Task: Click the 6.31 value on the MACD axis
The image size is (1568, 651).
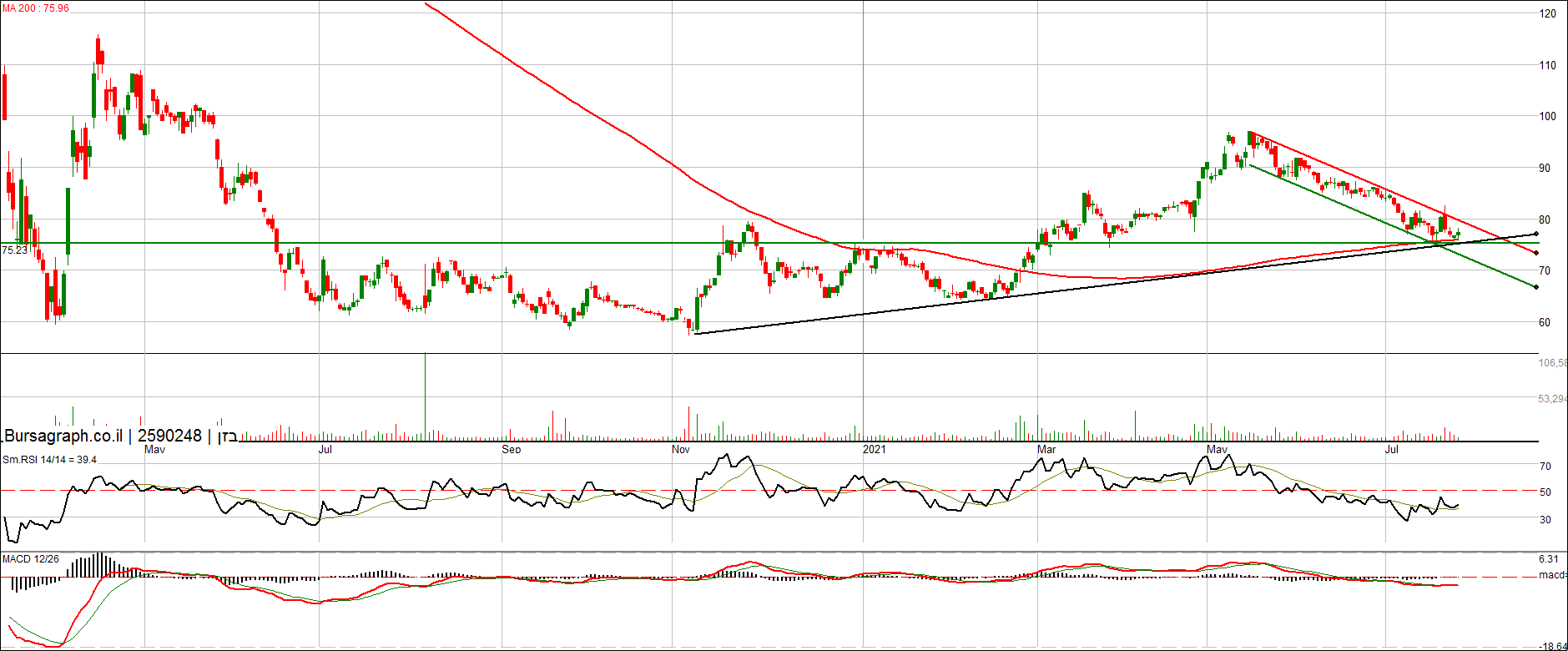Action: [1548, 559]
